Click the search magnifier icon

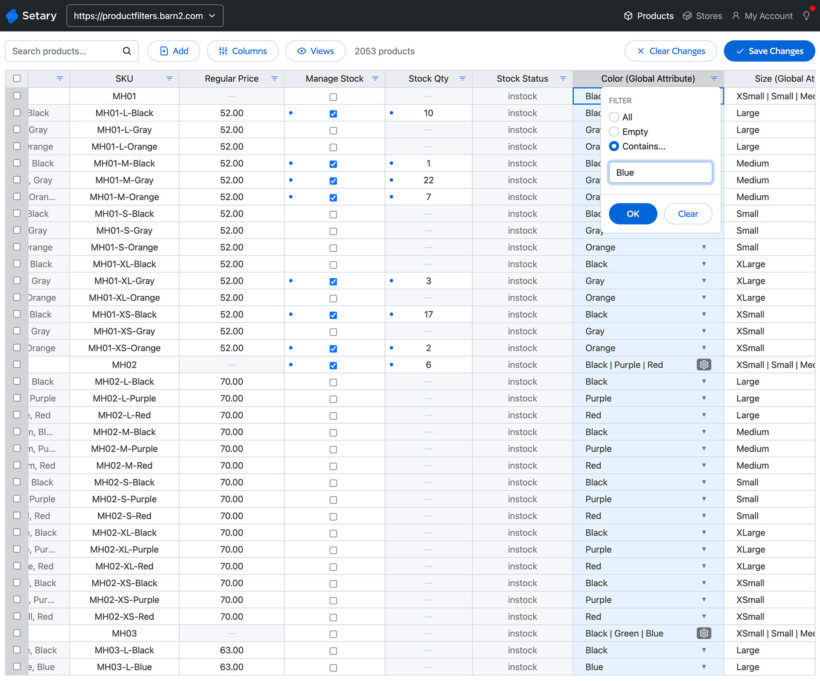coord(128,51)
